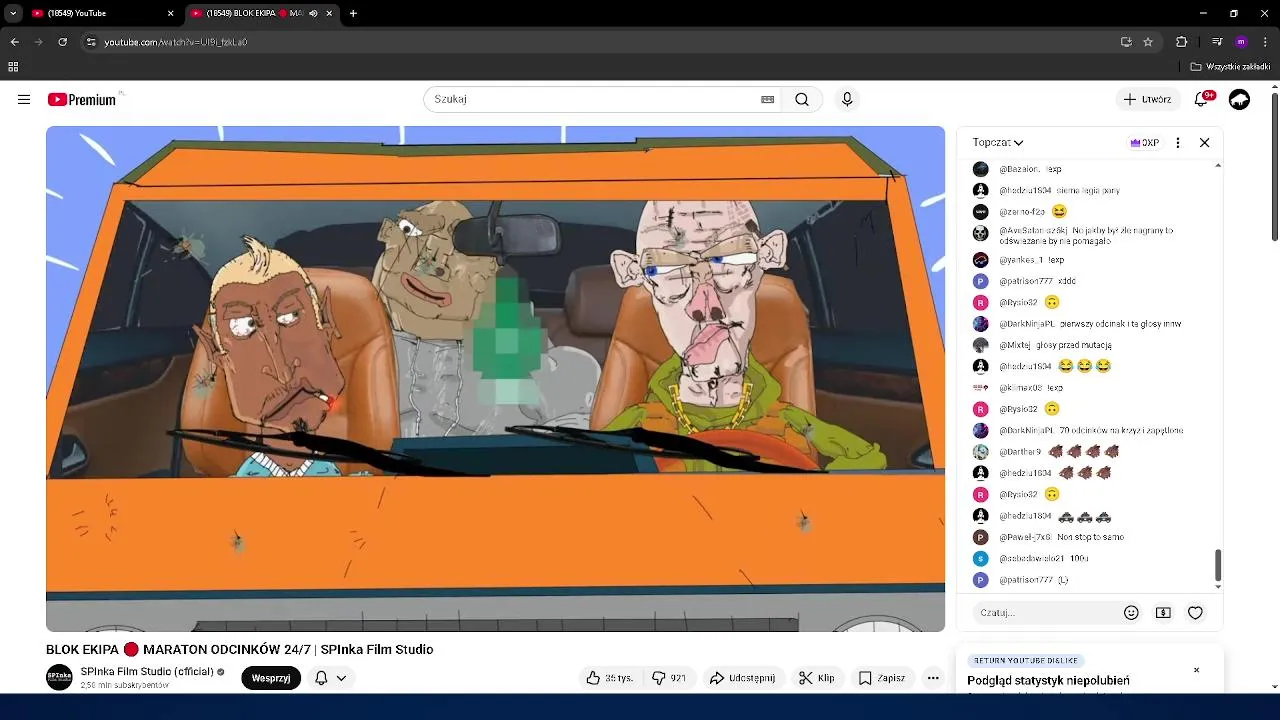Go to YouTube Premium home logo
This screenshot has height=720, width=1280.
pyautogui.click(x=82, y=99)
